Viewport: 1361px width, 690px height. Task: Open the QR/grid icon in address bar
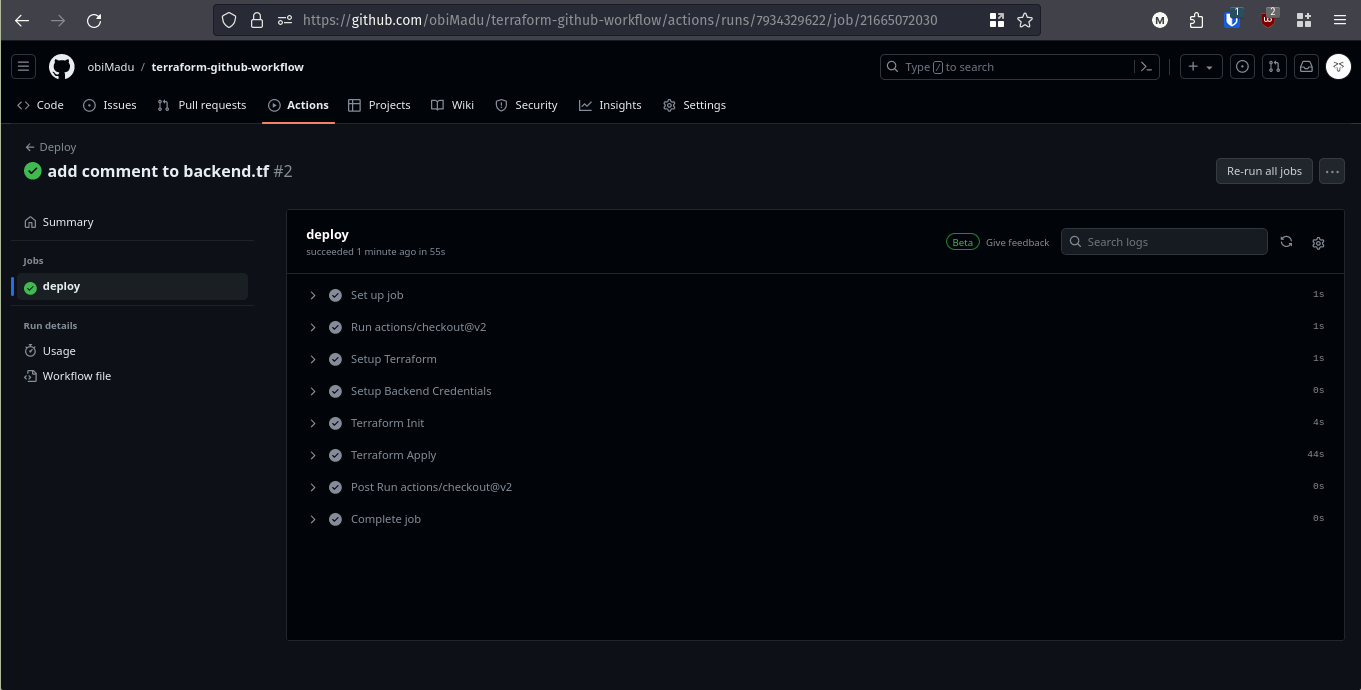996,20
